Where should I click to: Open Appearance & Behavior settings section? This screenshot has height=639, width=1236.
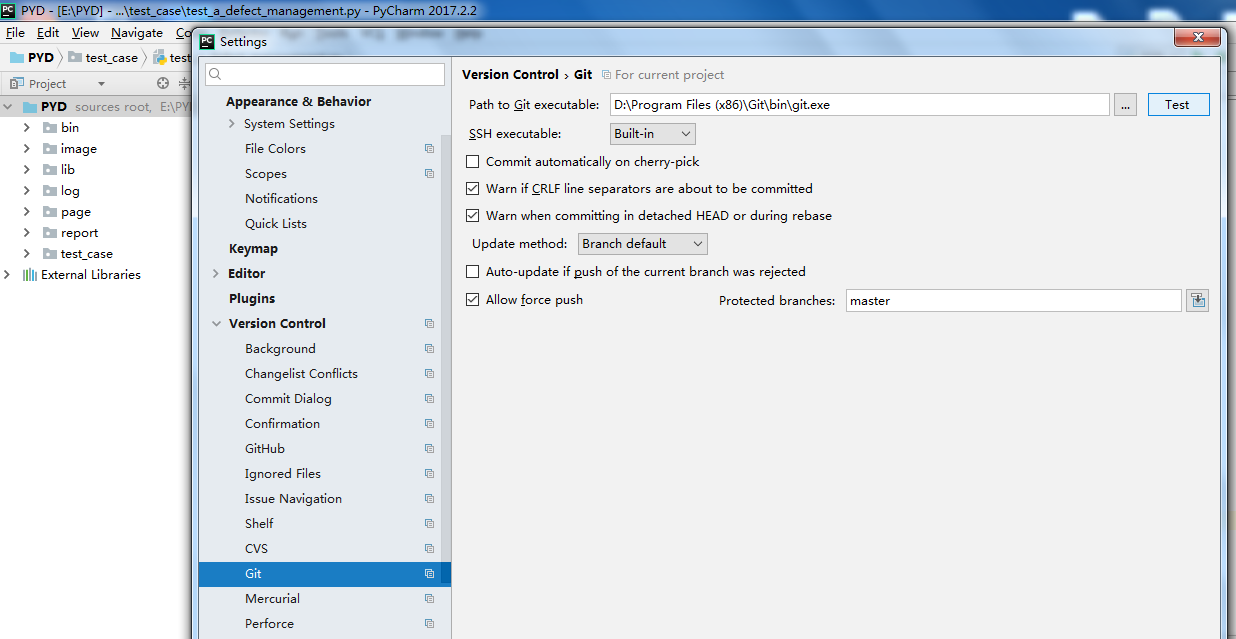click(298, 101)
